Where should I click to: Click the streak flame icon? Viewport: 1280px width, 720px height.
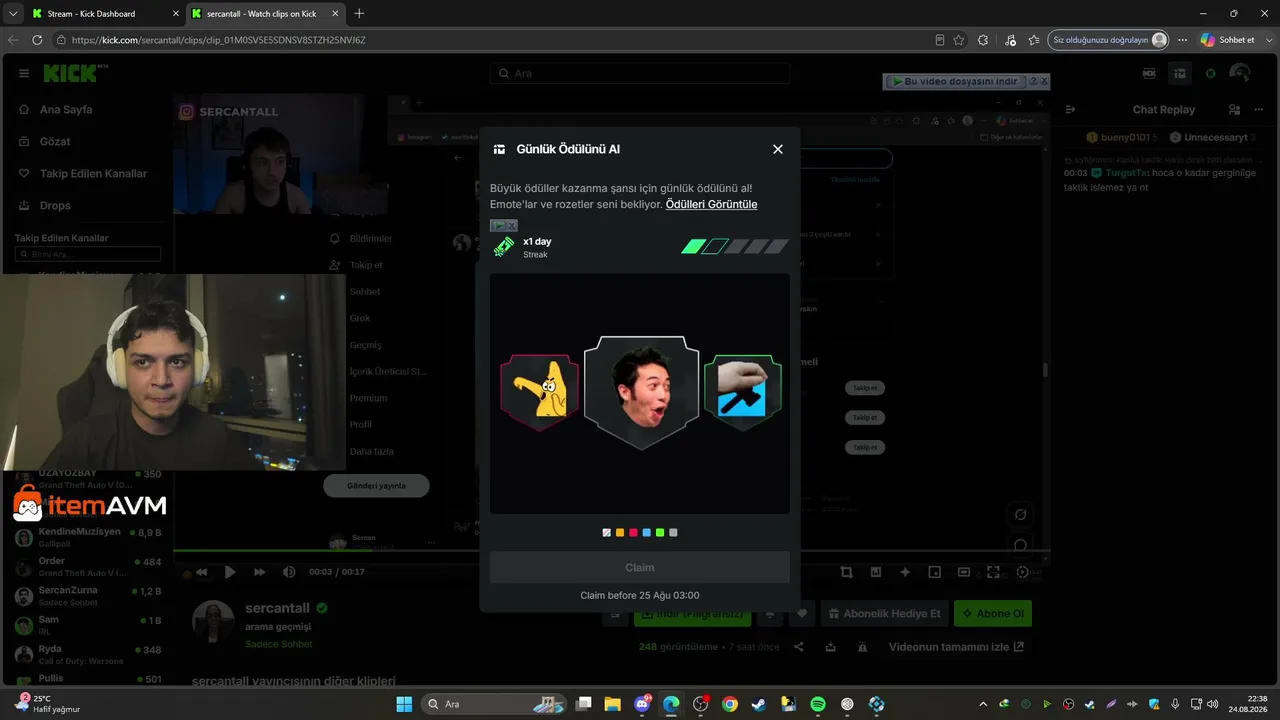[504, 247]
